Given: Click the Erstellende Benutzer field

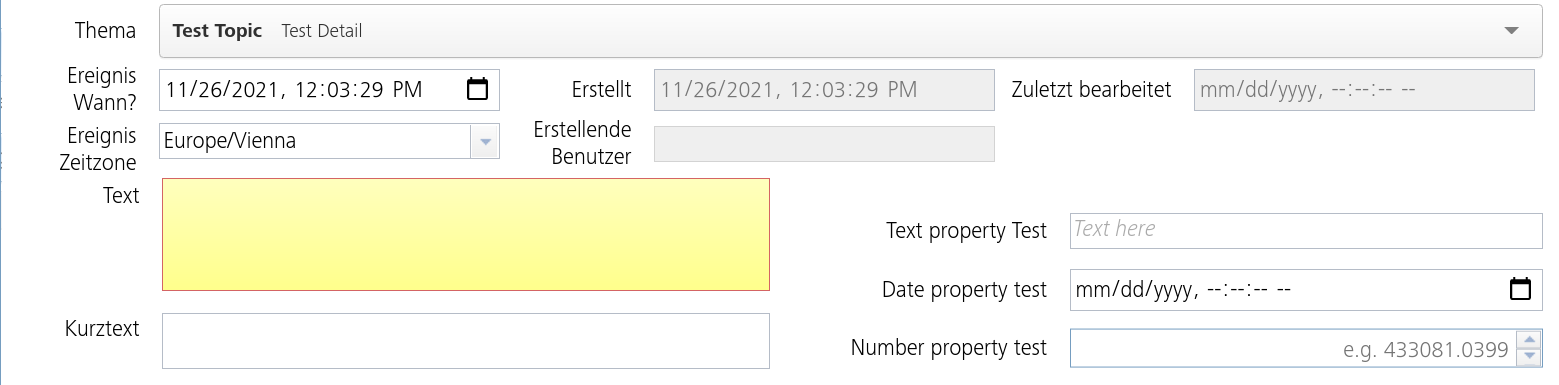Looking at the screenshot, I should click(x=824, y=143).
